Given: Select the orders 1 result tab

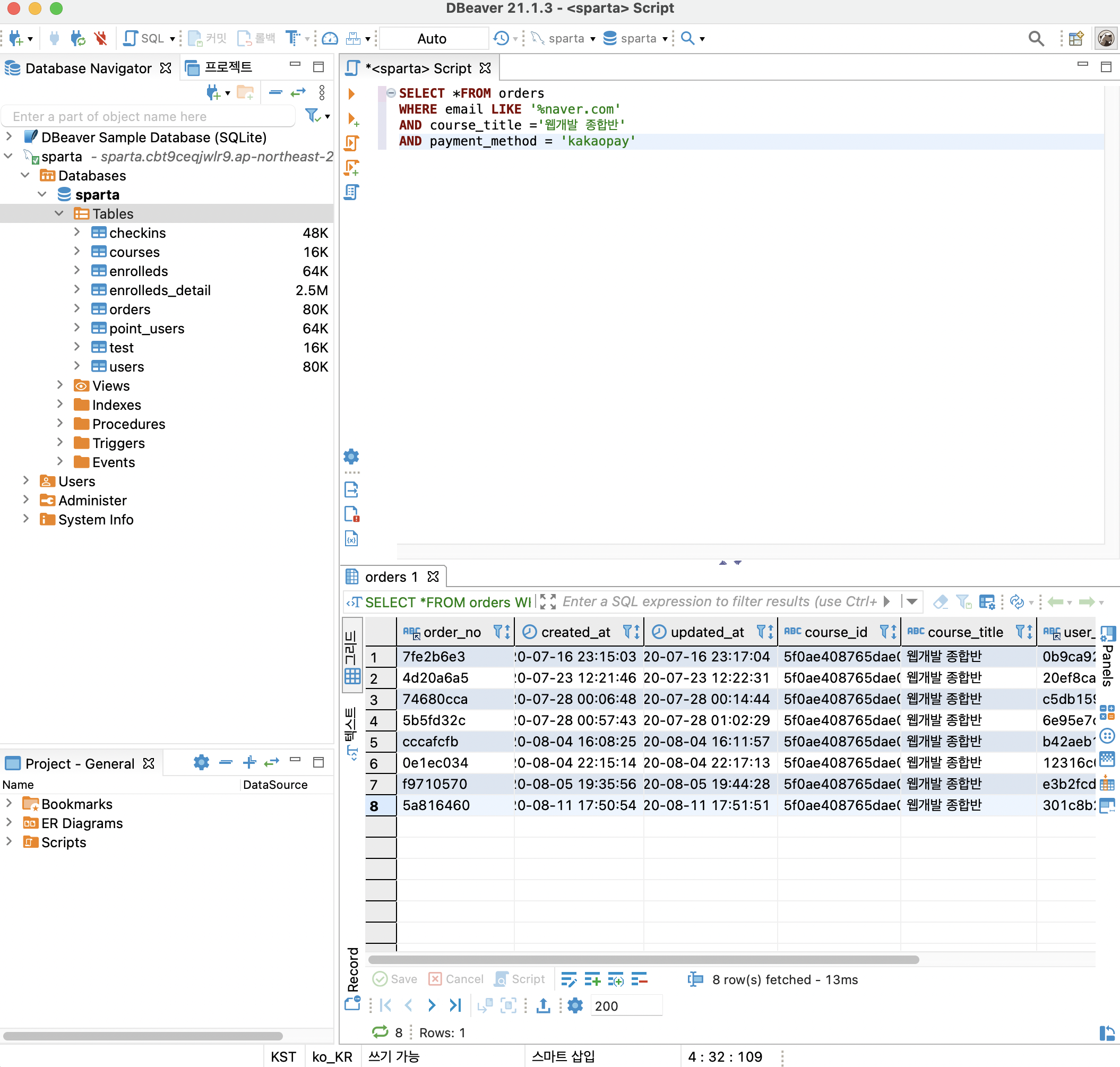Looking at the screenshot, I should [391, 576].
